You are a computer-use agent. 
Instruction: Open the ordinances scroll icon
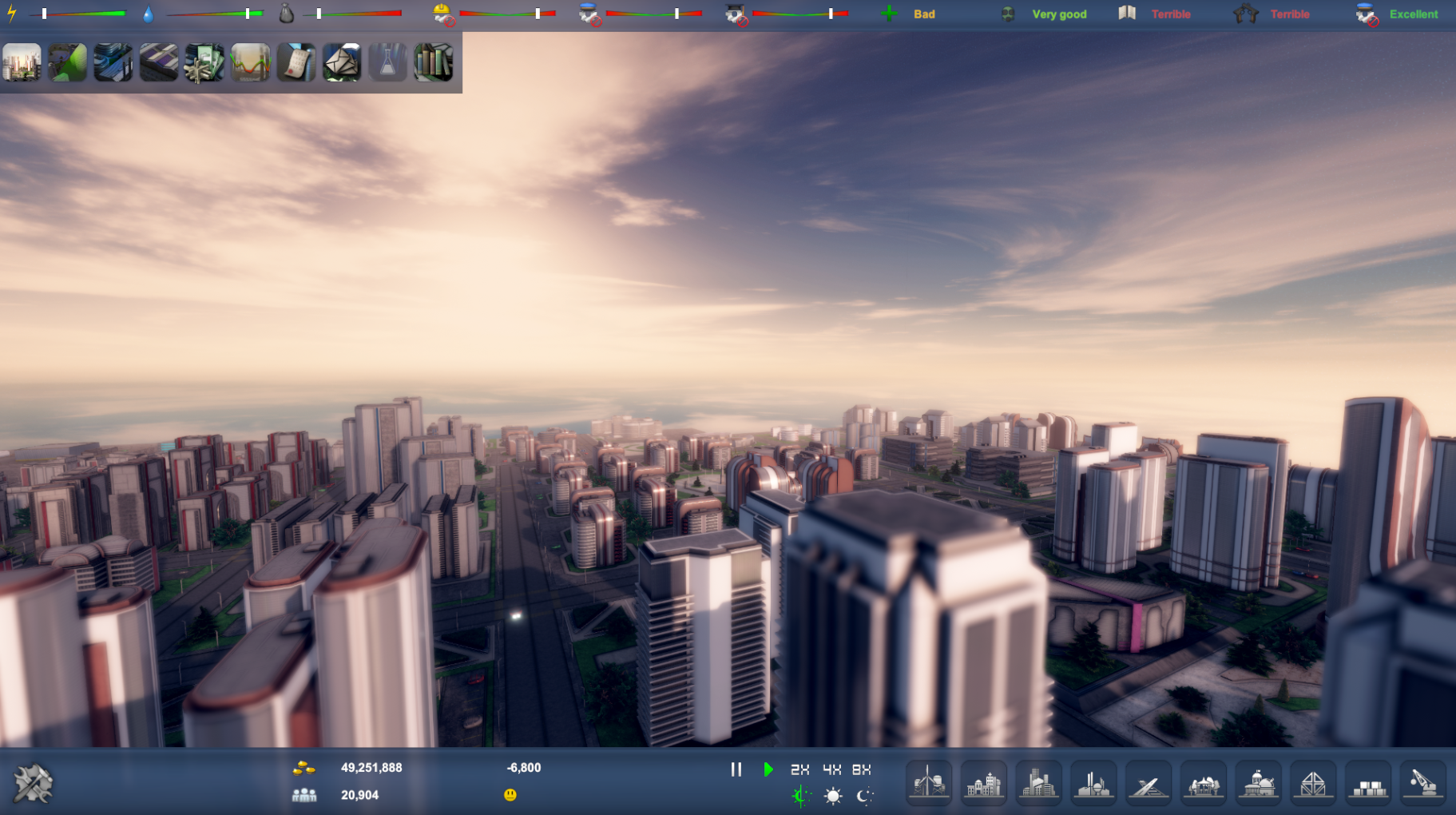tap(296, 62)
